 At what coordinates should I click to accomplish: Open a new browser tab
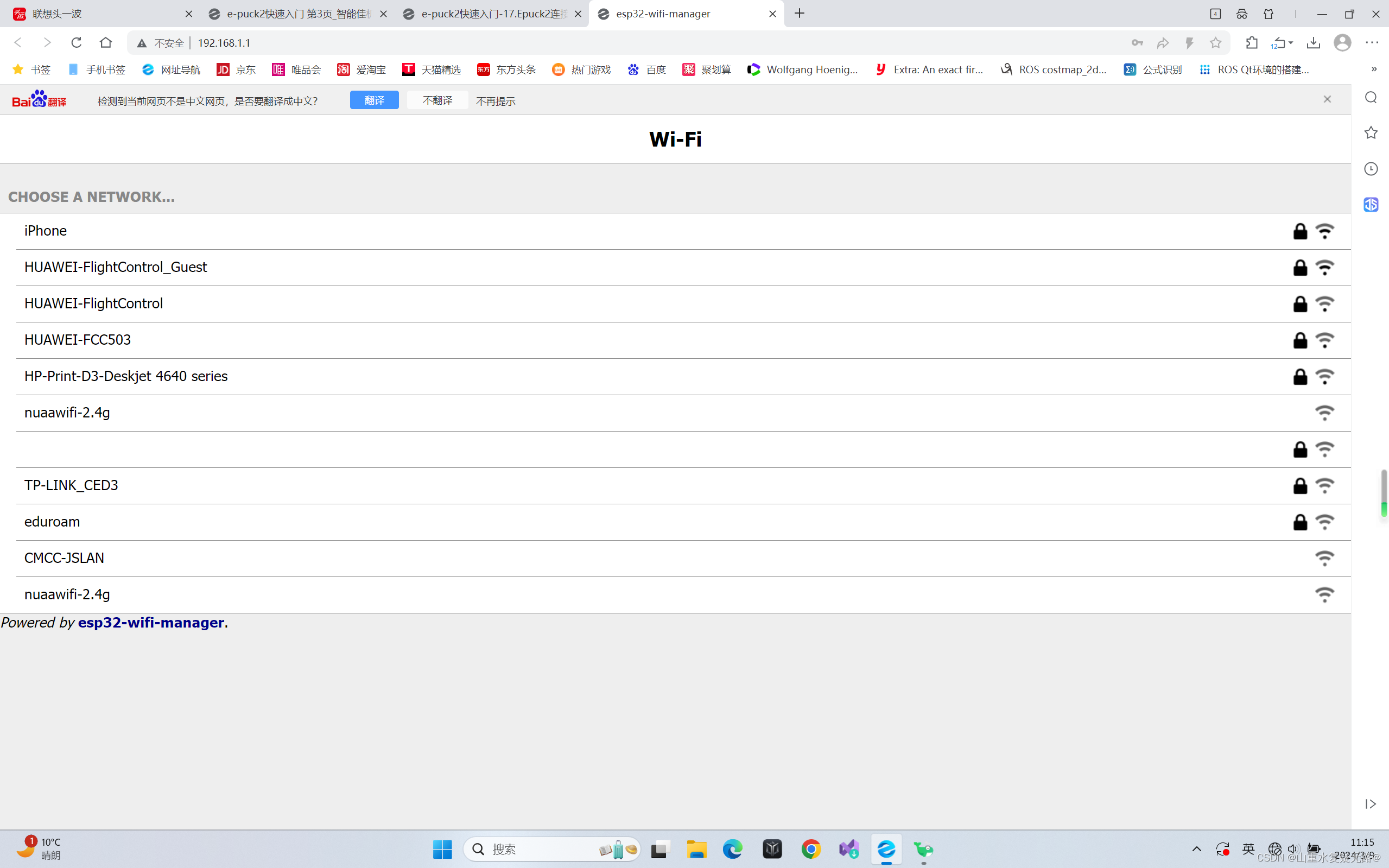click(800, 13)
